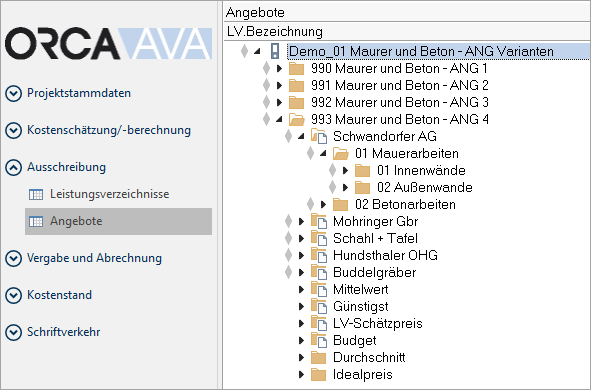Image resolution: width=591 pixels, height=390 pixels.
Task: Click the diamond marker beside 990 ANG 1
Action: pos(266,68)
